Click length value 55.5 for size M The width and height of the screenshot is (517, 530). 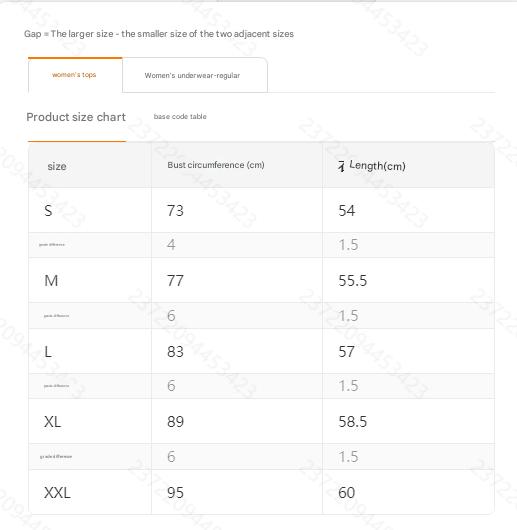tap(353, 281)
